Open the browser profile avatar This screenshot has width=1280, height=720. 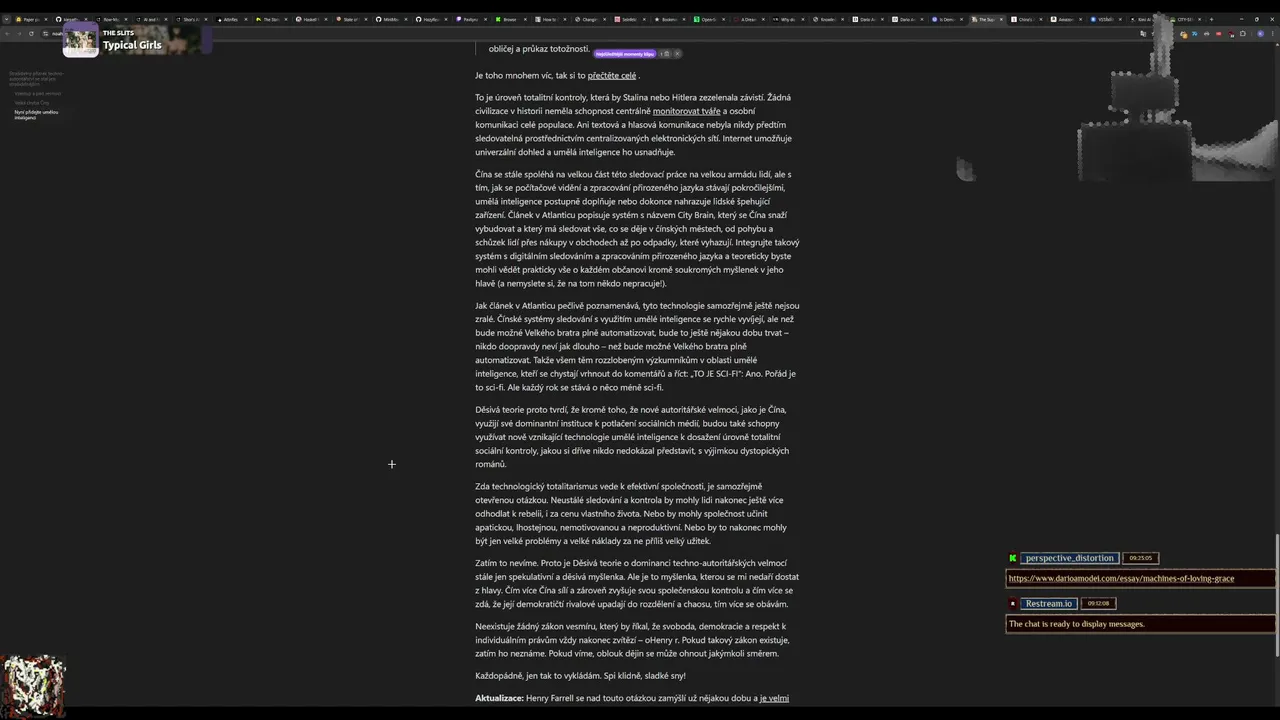click(x=1260, y=34)
